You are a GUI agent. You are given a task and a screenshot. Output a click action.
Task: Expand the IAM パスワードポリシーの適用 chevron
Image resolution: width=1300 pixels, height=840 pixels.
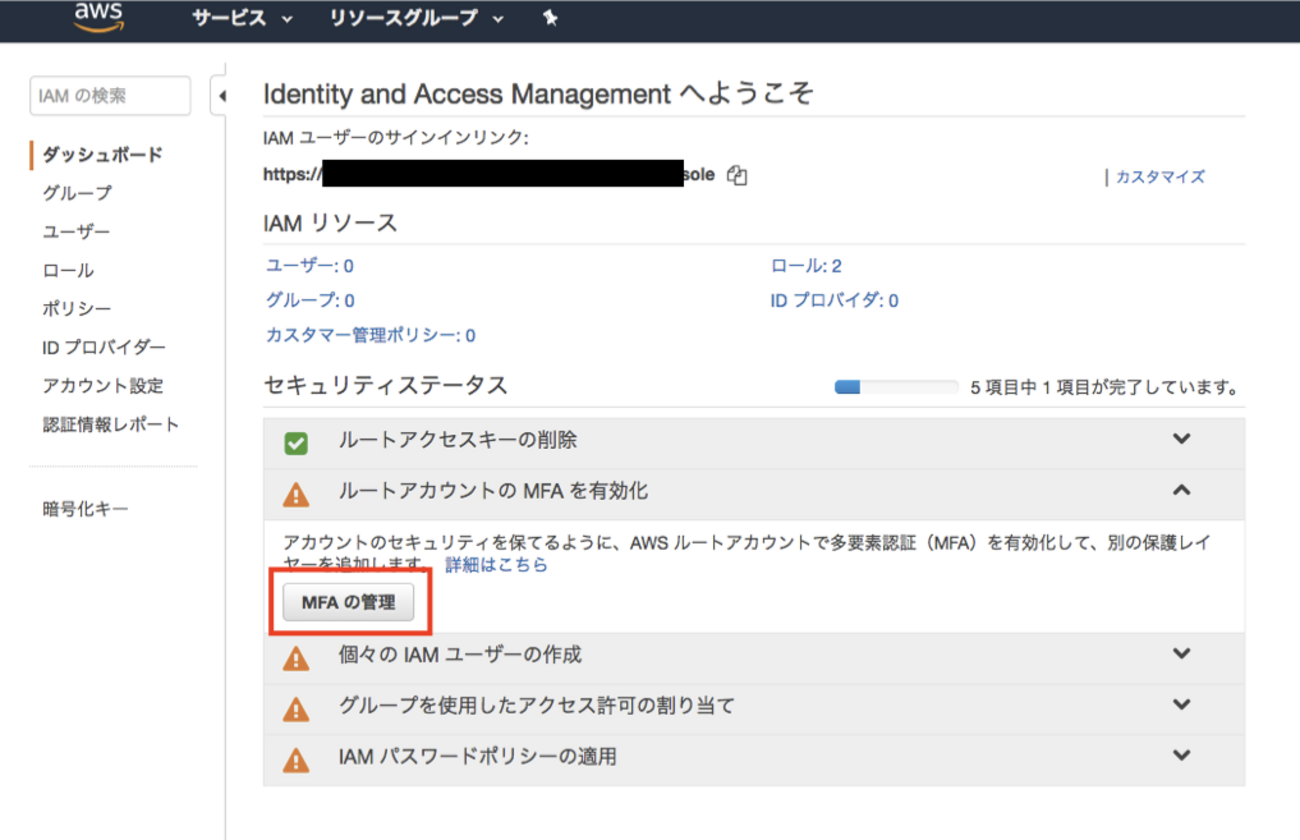1182,755
